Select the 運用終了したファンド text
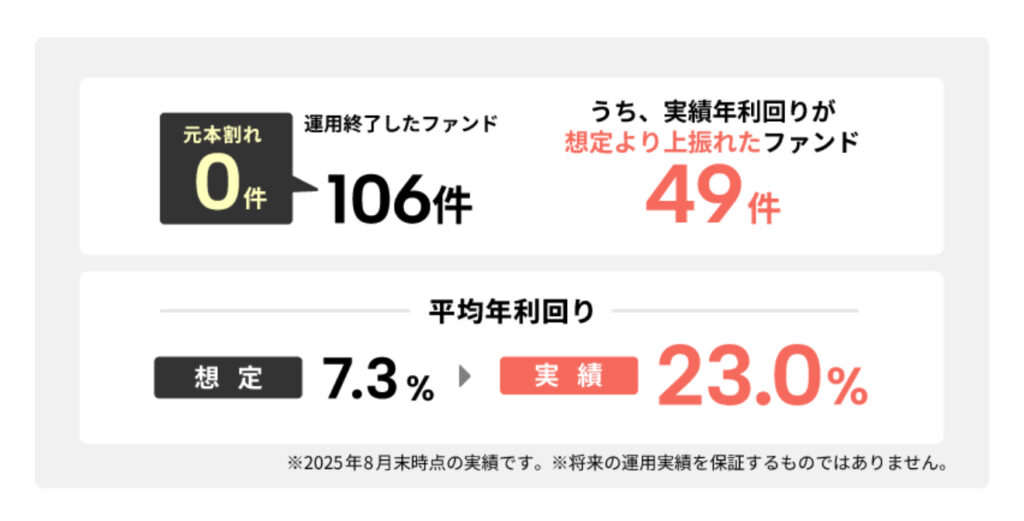This screenshot has height=521, width=1024. [400, 124]
